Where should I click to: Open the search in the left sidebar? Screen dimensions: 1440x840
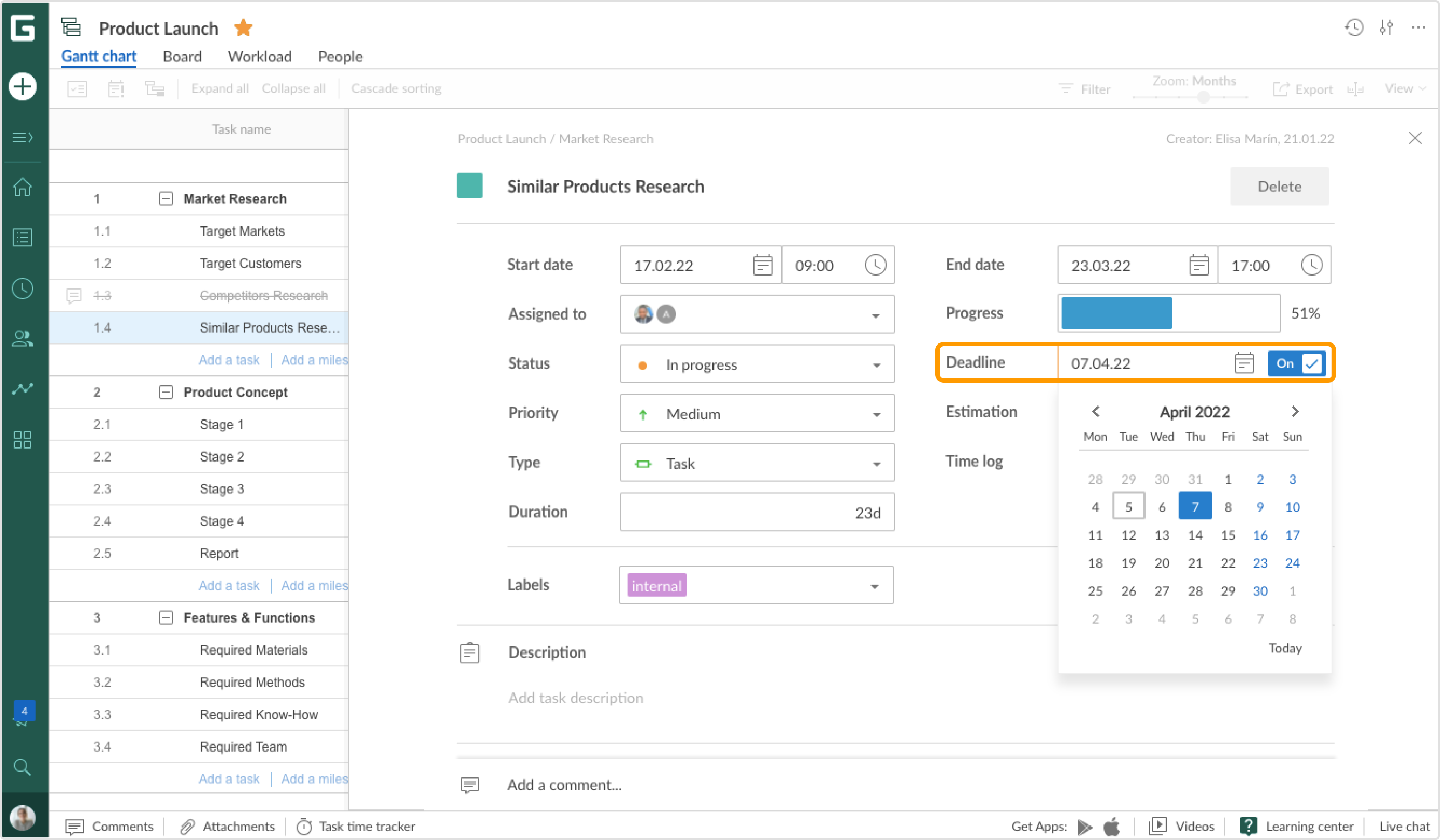[x=22, y=767]
